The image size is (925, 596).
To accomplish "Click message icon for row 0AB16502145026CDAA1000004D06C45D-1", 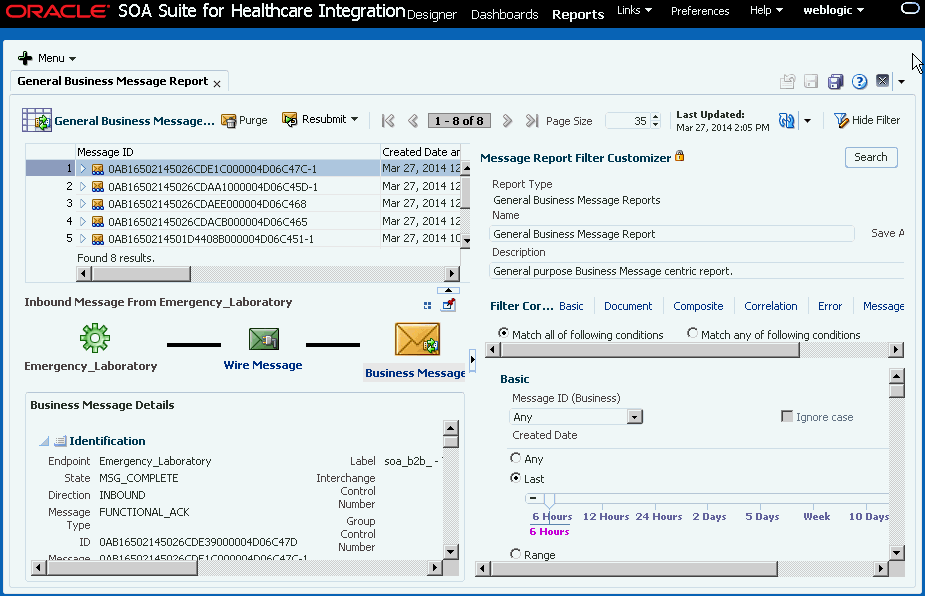I will click(98, 187).
